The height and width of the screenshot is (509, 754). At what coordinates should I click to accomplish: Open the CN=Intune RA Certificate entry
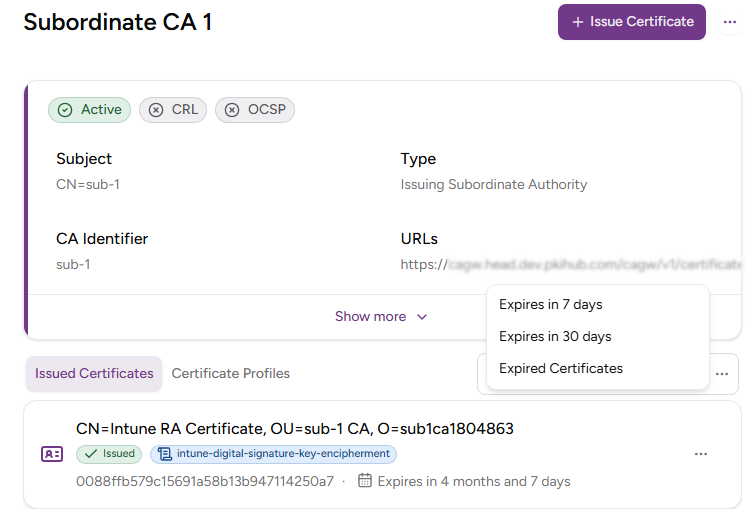294,429
